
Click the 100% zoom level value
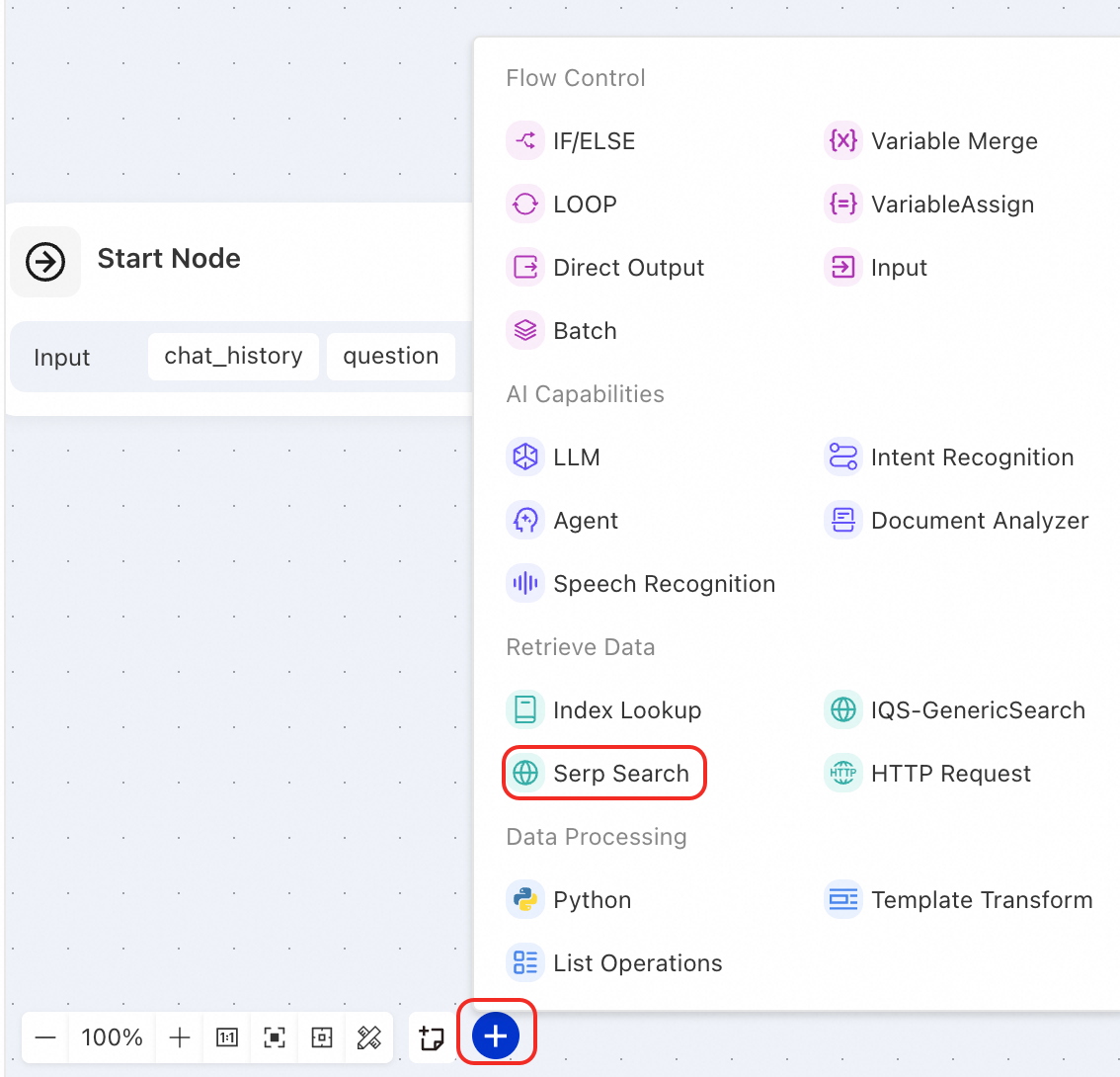113,1037
